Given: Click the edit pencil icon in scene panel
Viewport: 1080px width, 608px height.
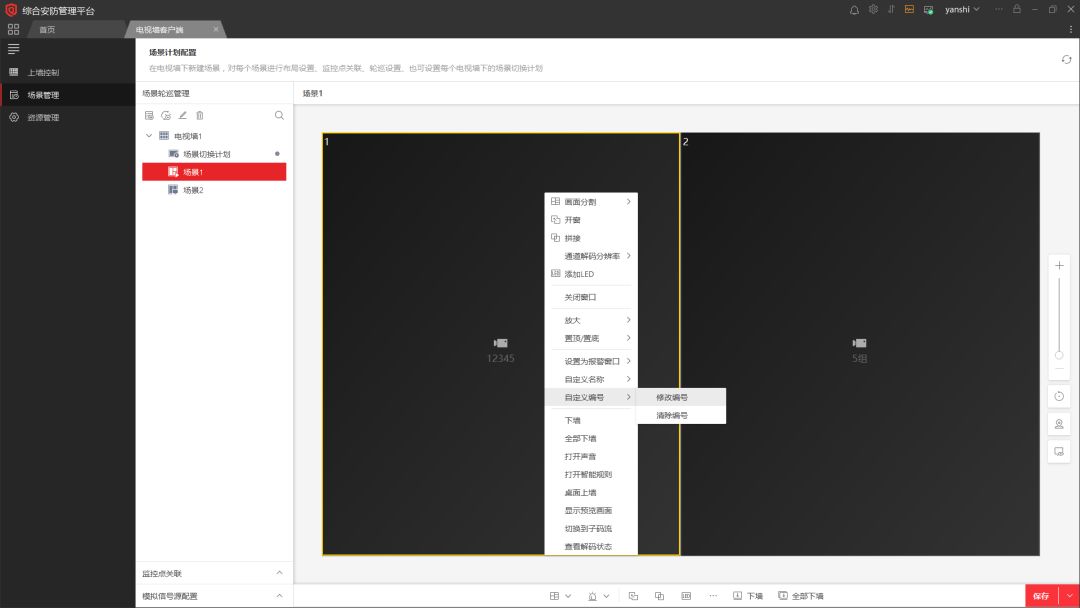Looking at the screenshot, I should point(182,116).
